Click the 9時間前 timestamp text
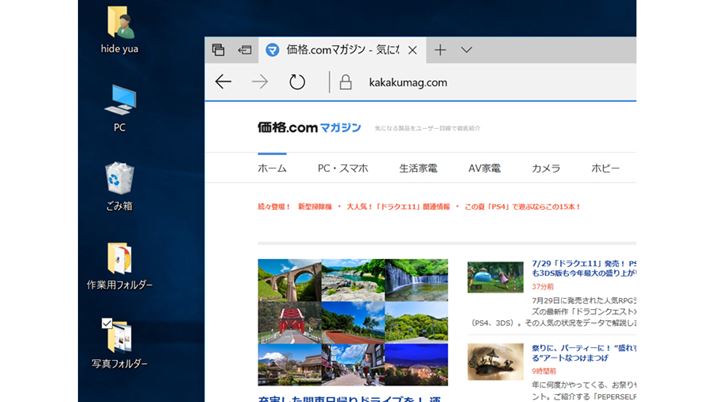 click(x=544, y=371)
